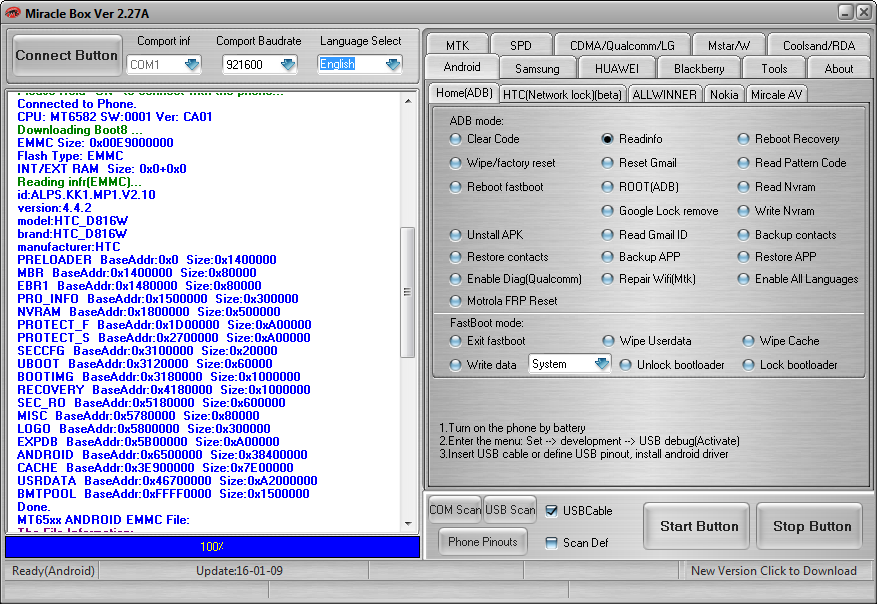Image resolution: width=877 pixels, height=604 pixels.
Task: Open the HTC(Network lock)(beta) sub-tab
Action: [x=562, y=95]
